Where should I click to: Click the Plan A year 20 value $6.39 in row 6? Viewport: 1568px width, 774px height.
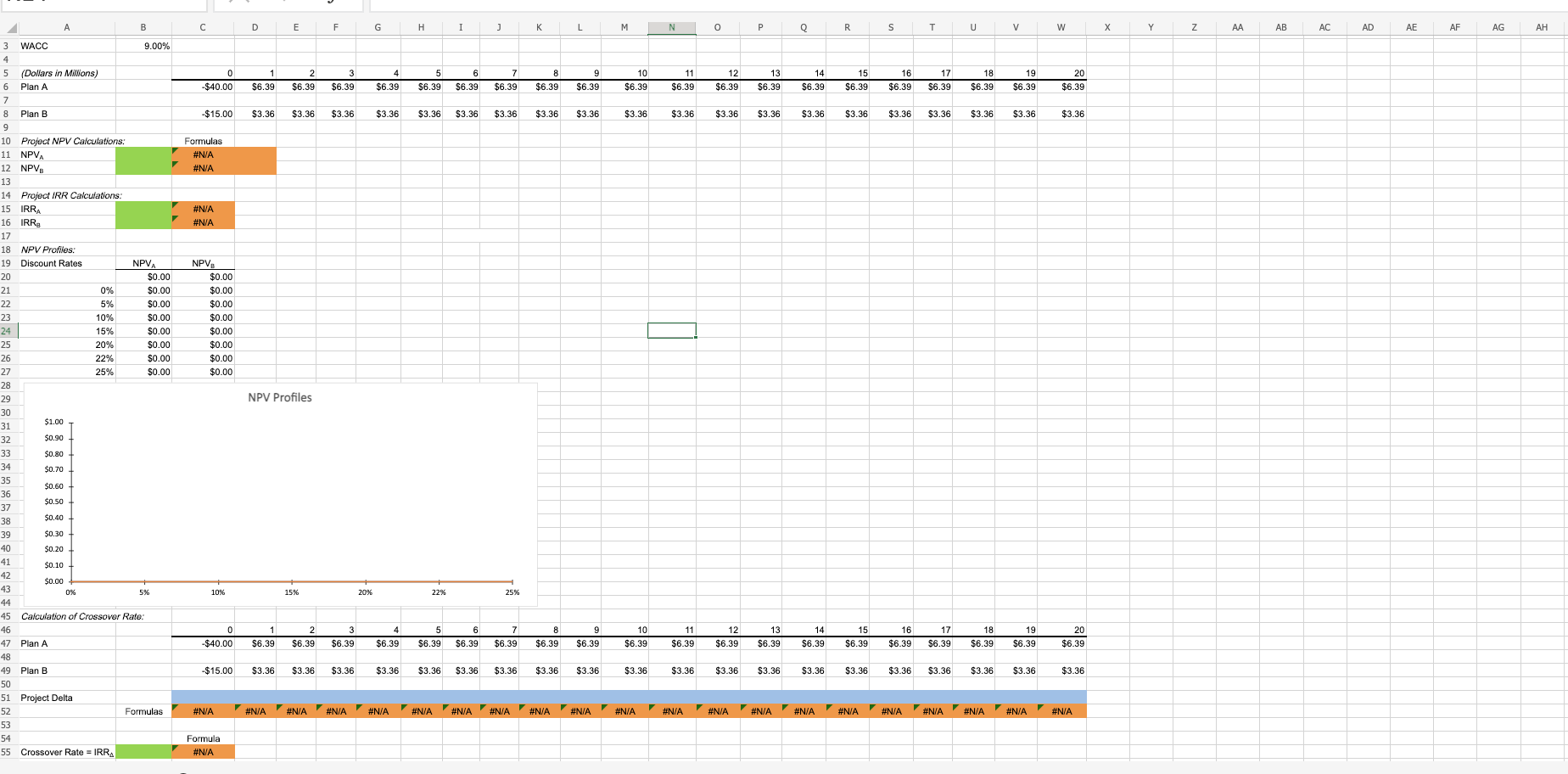(1061, 87)
